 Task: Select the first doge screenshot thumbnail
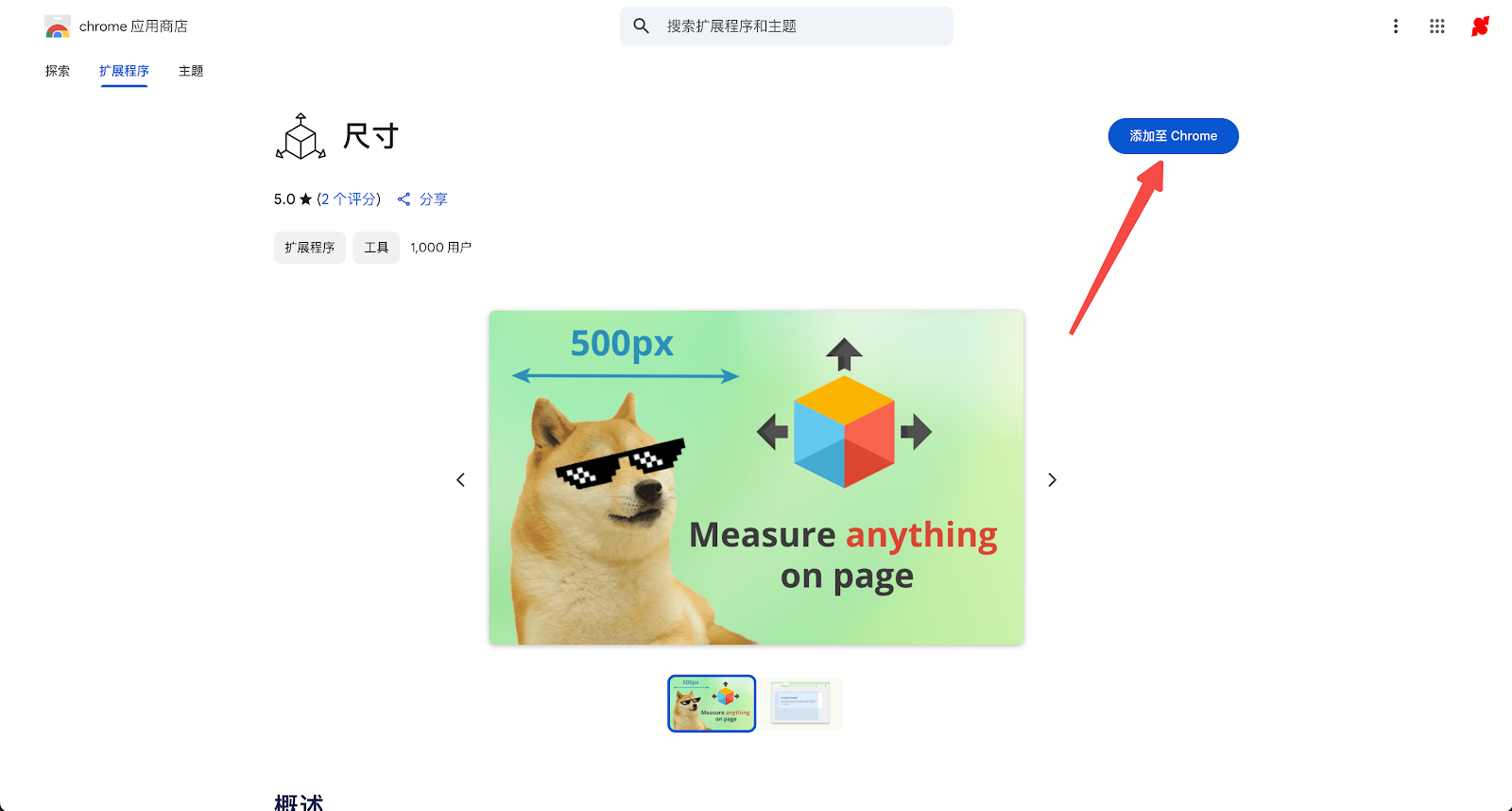[712, 703]
